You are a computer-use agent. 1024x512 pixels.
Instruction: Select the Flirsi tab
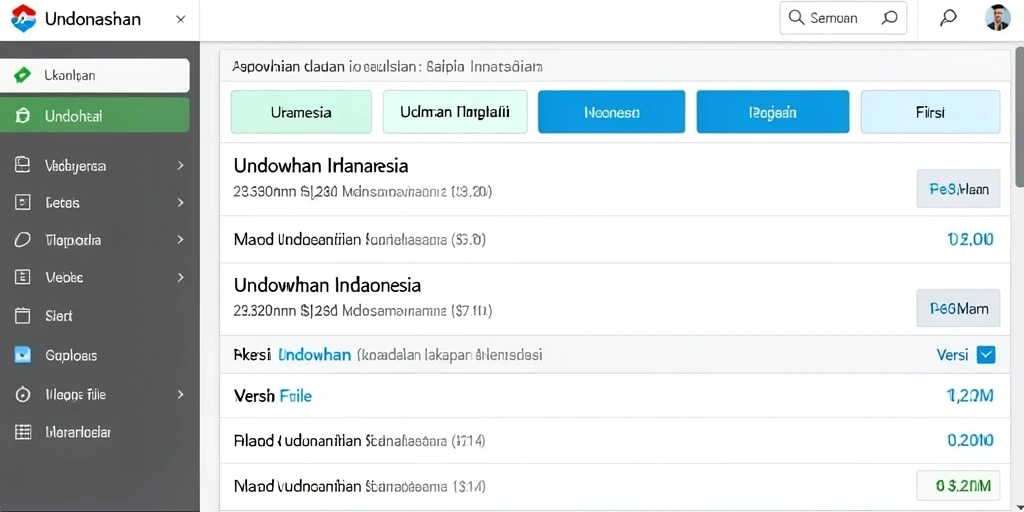[x=931, y=112]
